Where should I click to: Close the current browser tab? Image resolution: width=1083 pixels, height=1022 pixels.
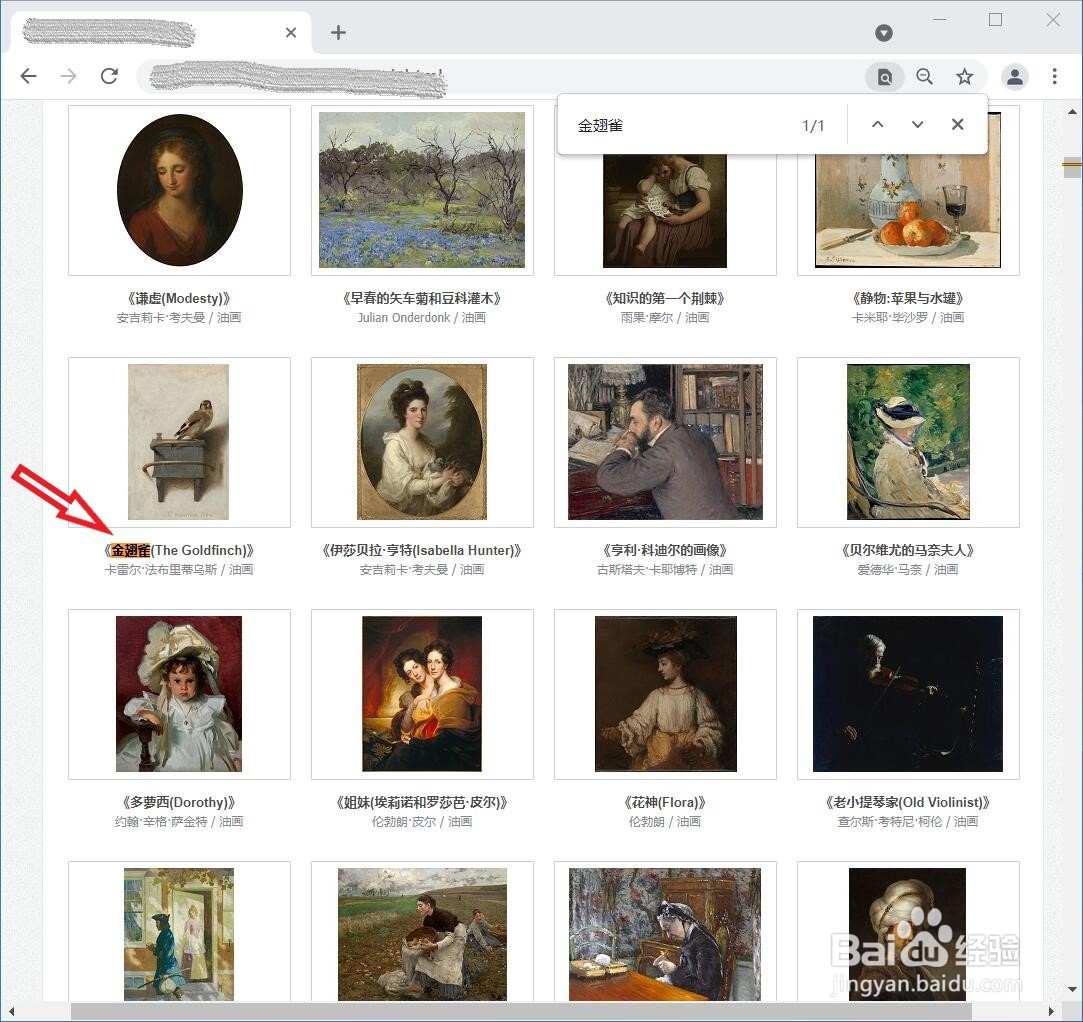(x=291, y=32)
